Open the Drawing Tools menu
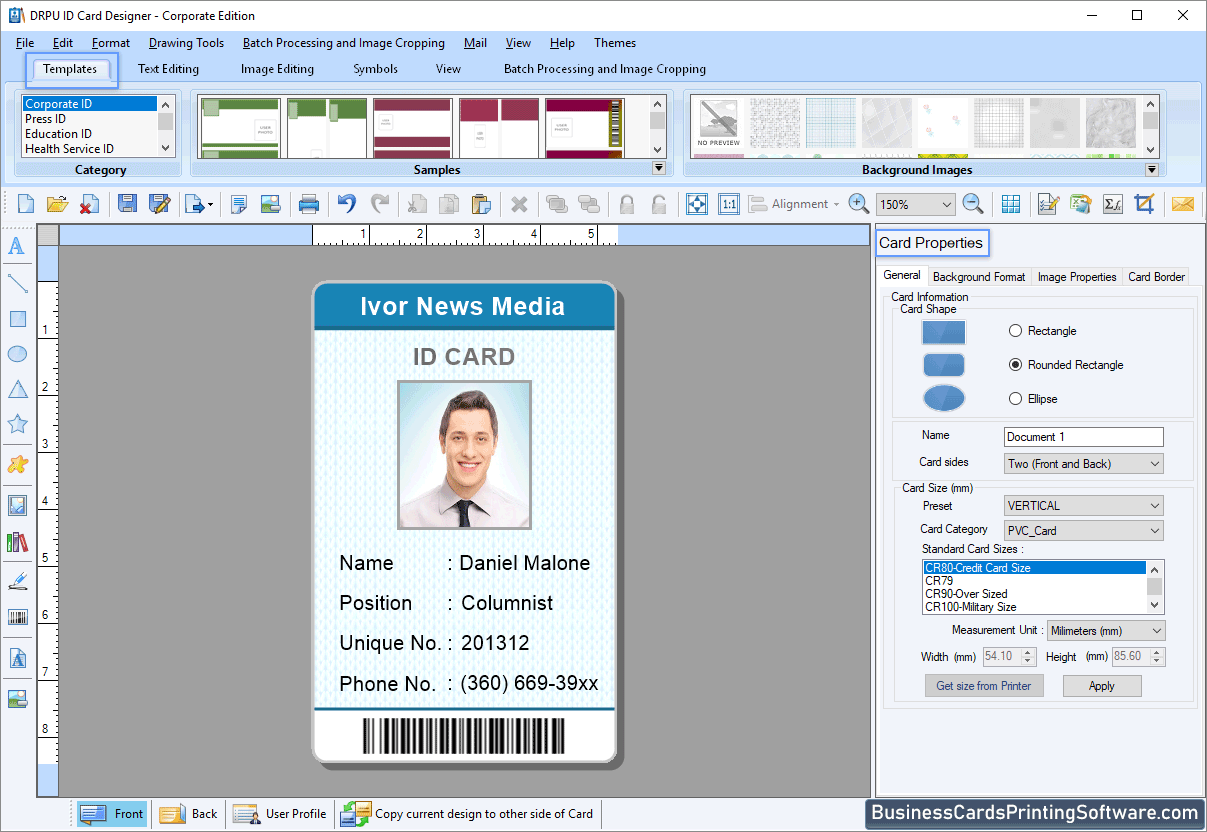Screen dimensions: 1207x832 tap(186, 43)
